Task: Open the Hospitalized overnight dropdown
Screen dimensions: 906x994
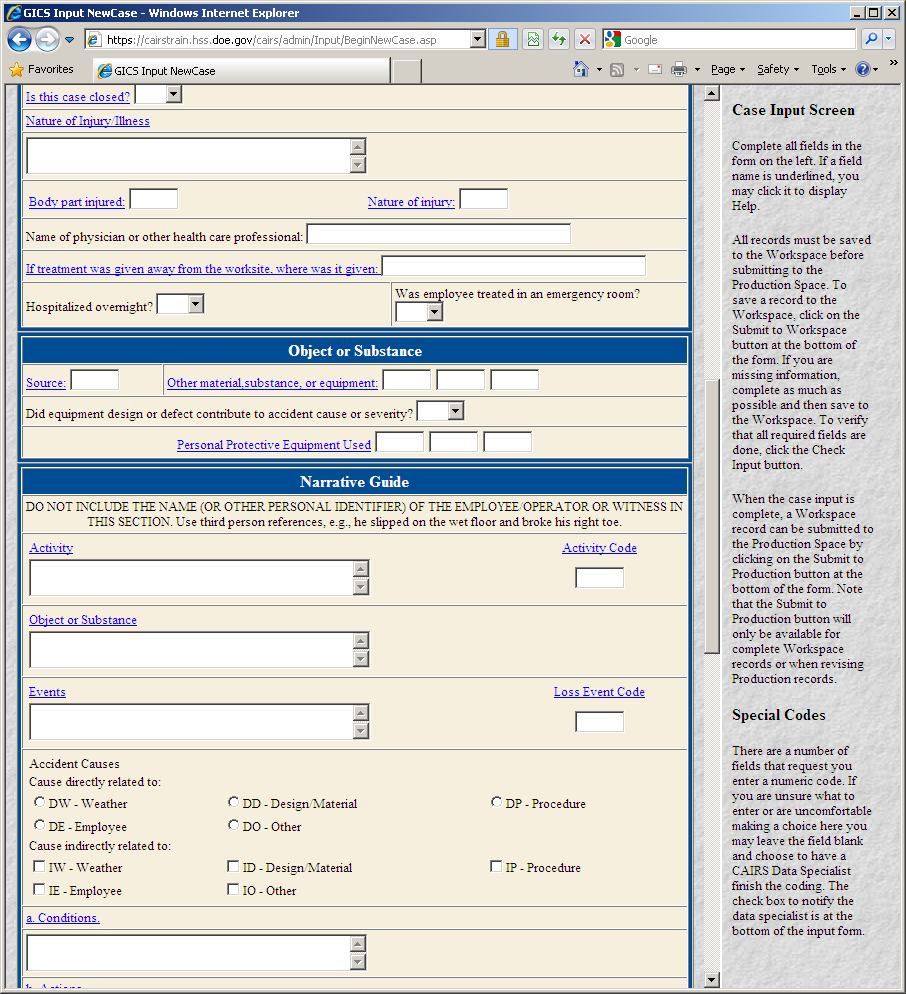Action: [x=181, y=304]
